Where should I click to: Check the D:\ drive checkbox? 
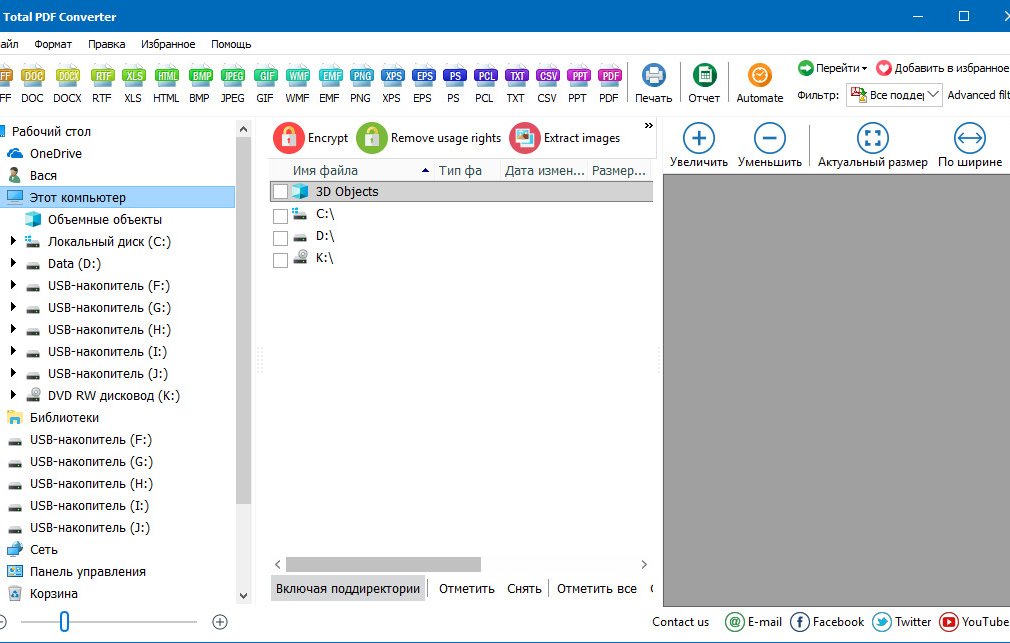[x=280, y=238]
